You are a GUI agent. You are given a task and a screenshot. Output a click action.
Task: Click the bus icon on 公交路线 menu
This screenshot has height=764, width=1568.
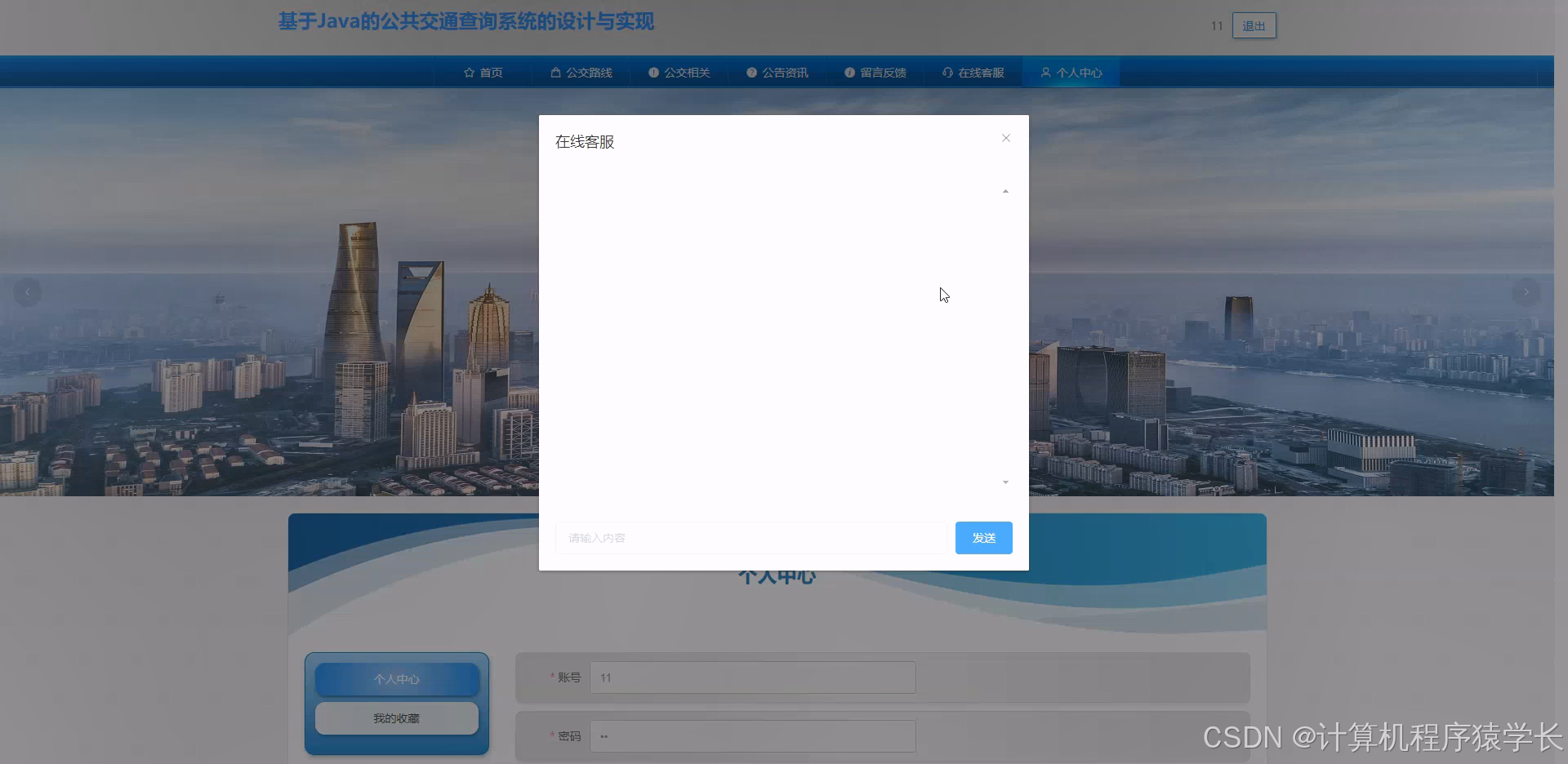(555, 72)
